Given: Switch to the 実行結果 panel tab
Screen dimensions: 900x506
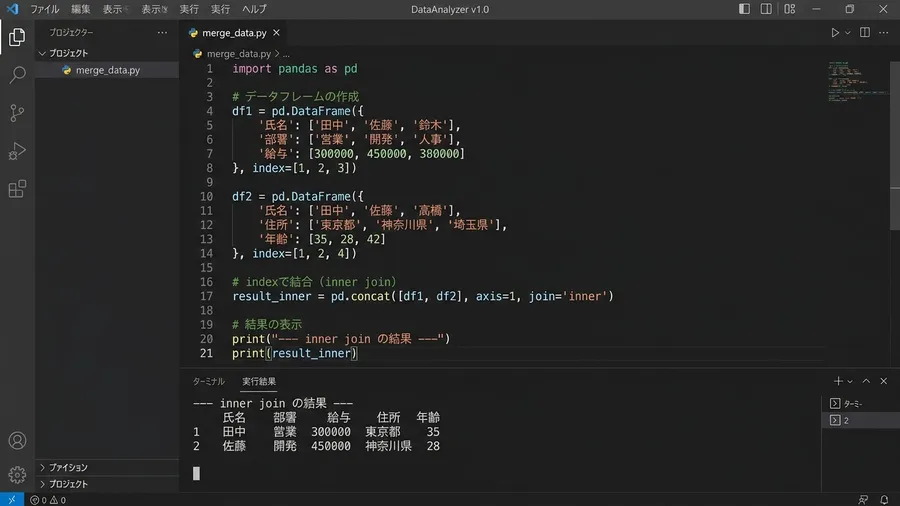Looking at the screenshot, I should tap(259, 382).
